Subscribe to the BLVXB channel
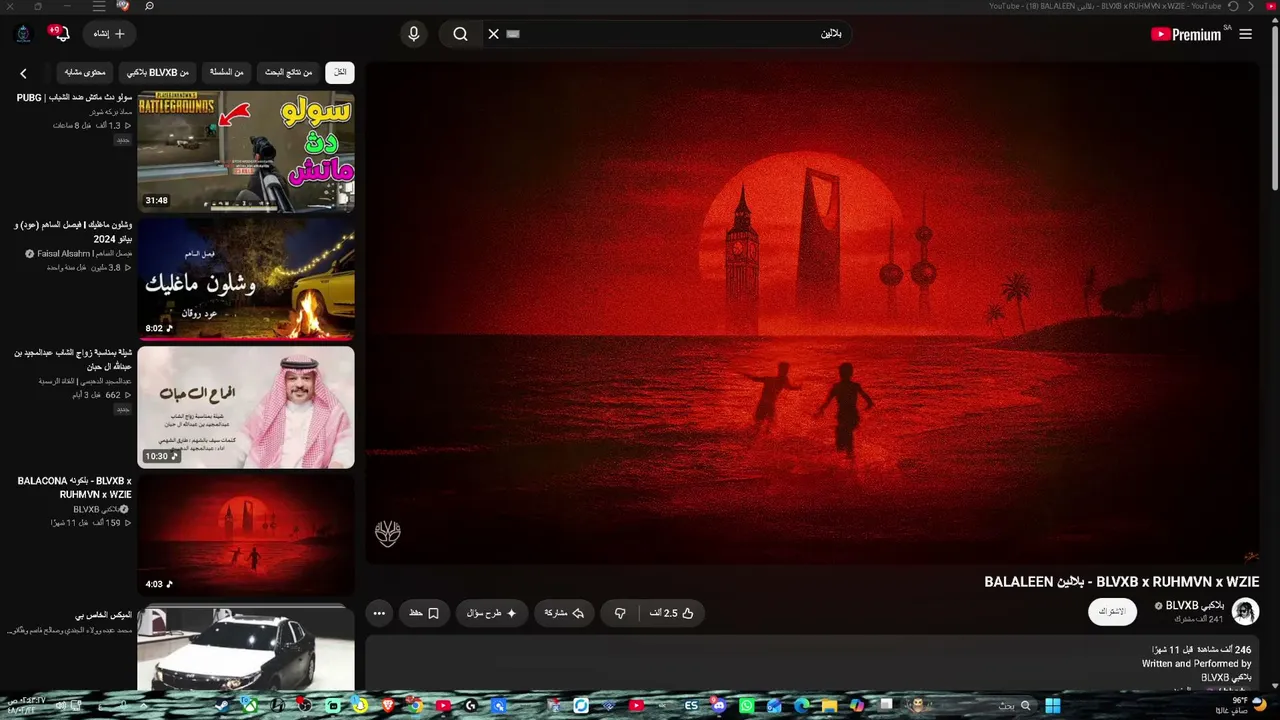 click(x=1112, y=612)
